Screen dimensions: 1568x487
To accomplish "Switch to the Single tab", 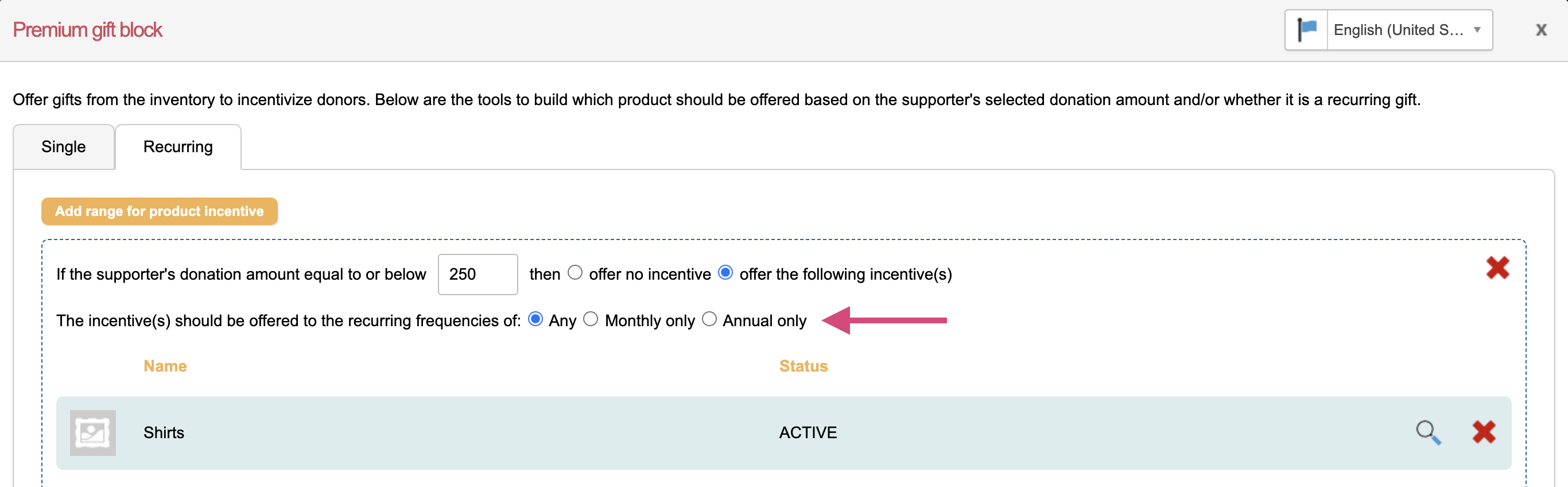I will tap(63, 146).
